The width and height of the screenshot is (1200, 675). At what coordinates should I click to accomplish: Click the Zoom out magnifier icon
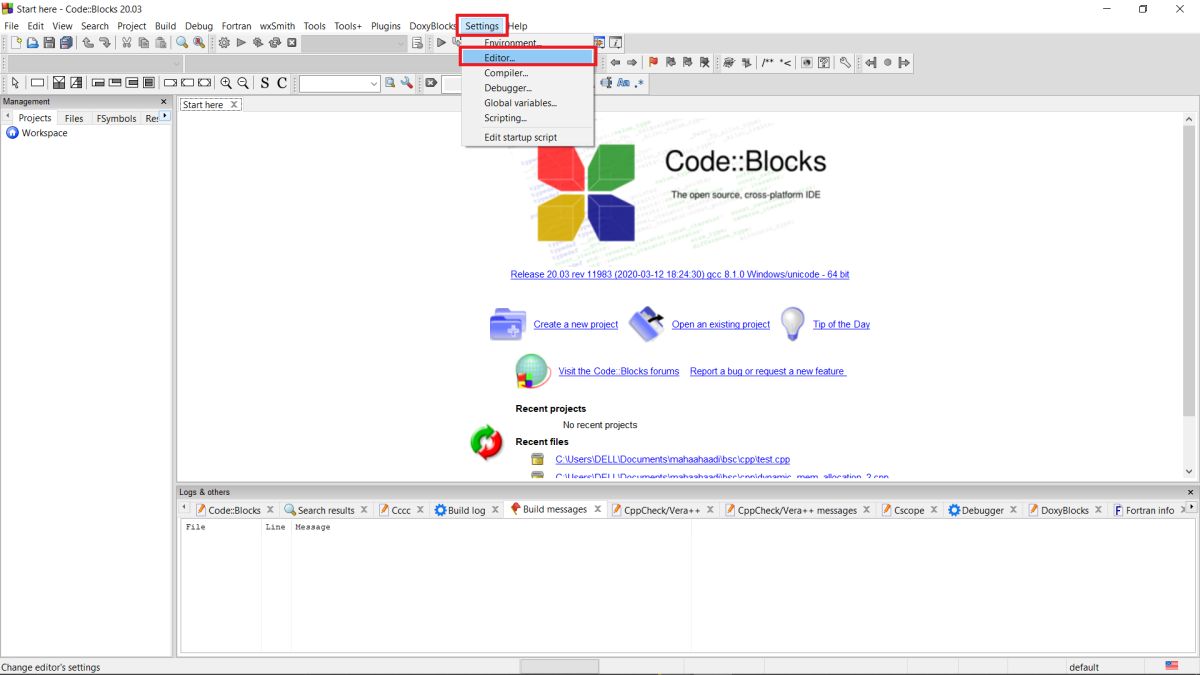[x=243, y=83]
